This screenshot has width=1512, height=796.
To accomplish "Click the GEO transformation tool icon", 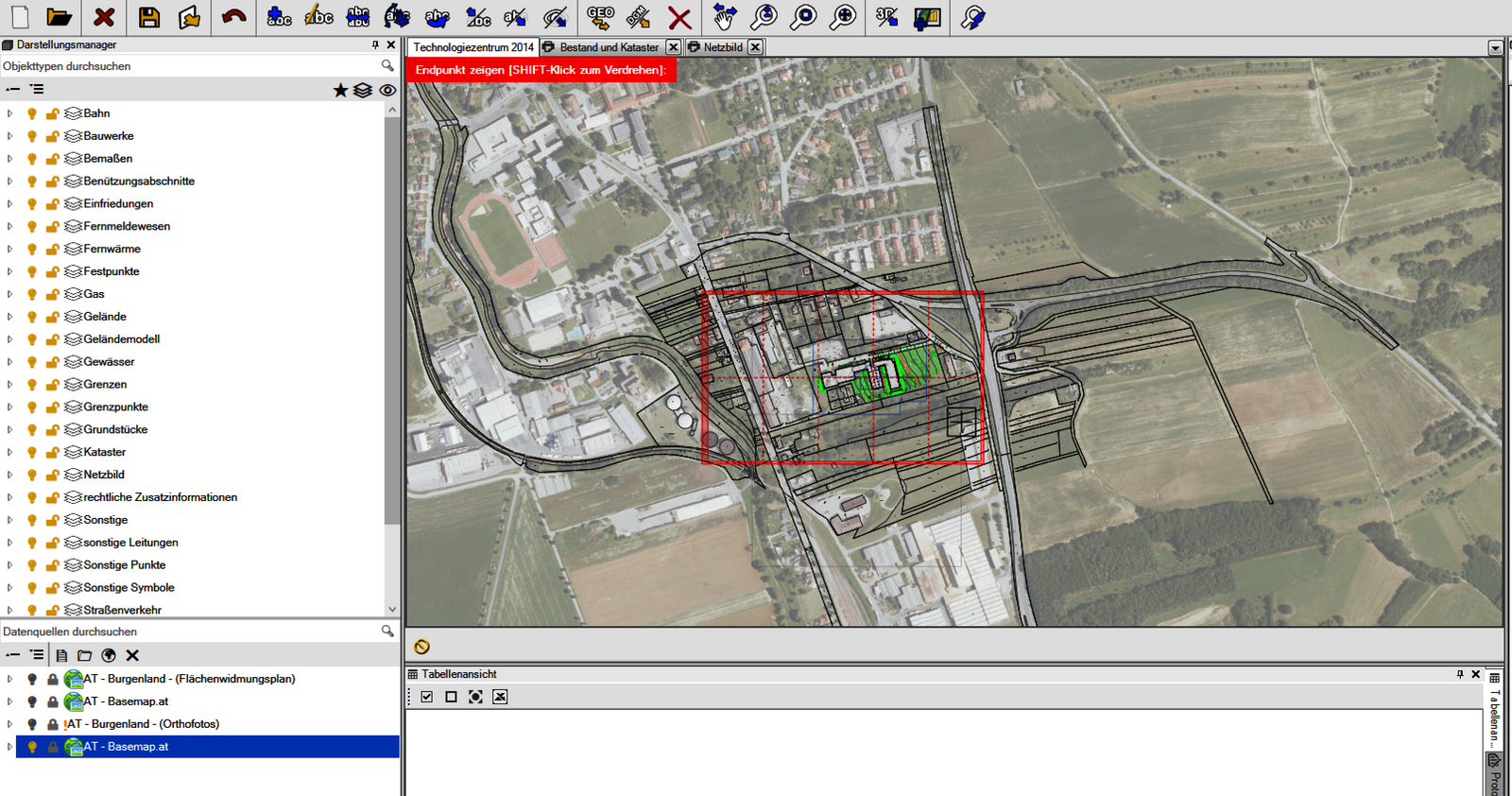I will (x=600, y=17).
